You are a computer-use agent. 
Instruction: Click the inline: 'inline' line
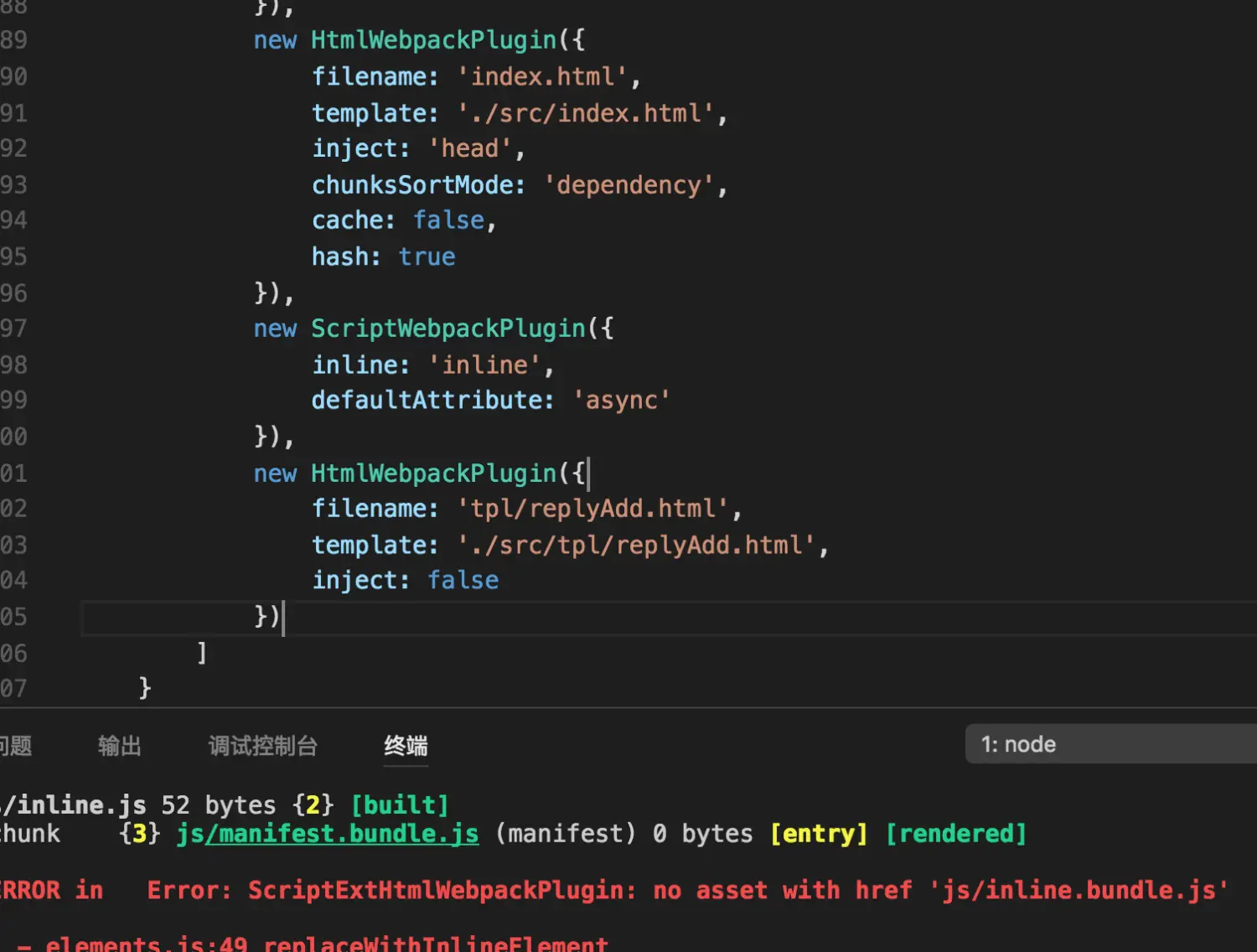[x=432, y=365]
